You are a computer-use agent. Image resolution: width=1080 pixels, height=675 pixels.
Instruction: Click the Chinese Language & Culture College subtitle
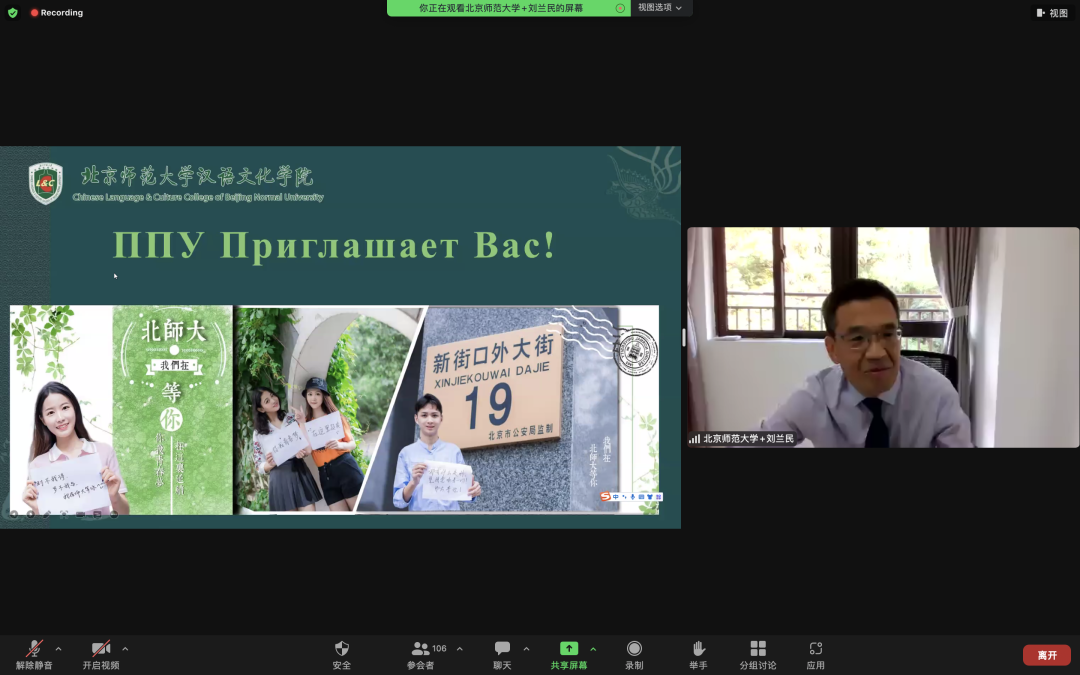coord(198,197)
